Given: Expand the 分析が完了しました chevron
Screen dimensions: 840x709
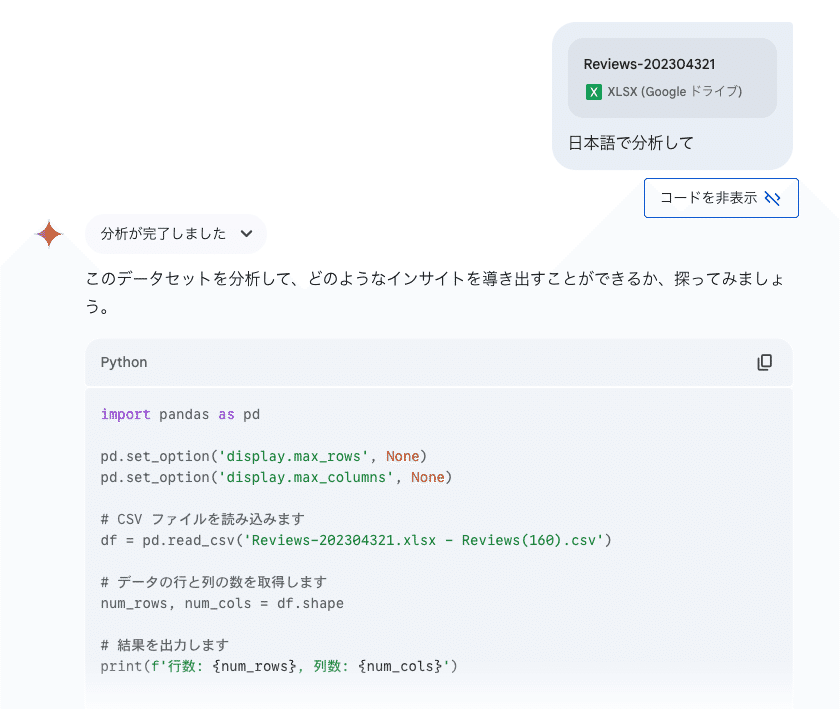Looking at the screenshot, I should pos(246,234).
